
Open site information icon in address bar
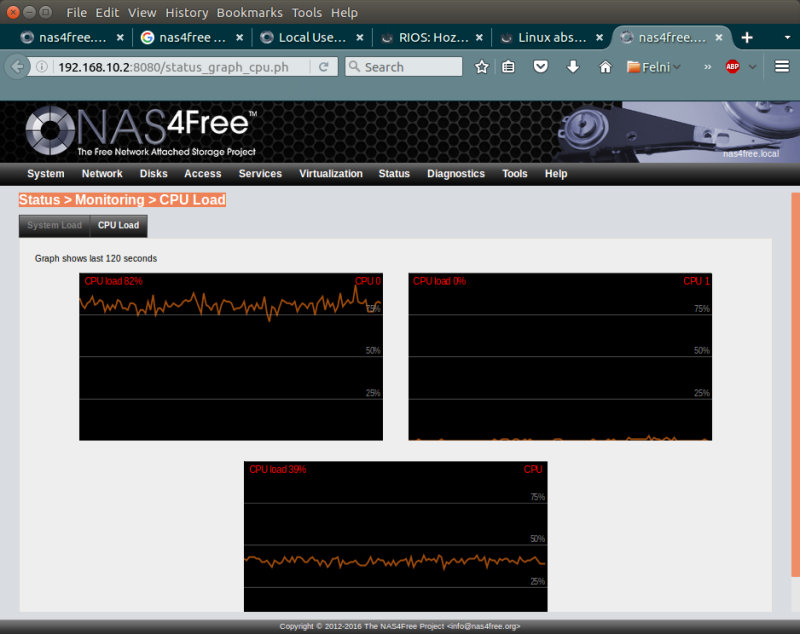pyautogui.click(x=42, y=67)
